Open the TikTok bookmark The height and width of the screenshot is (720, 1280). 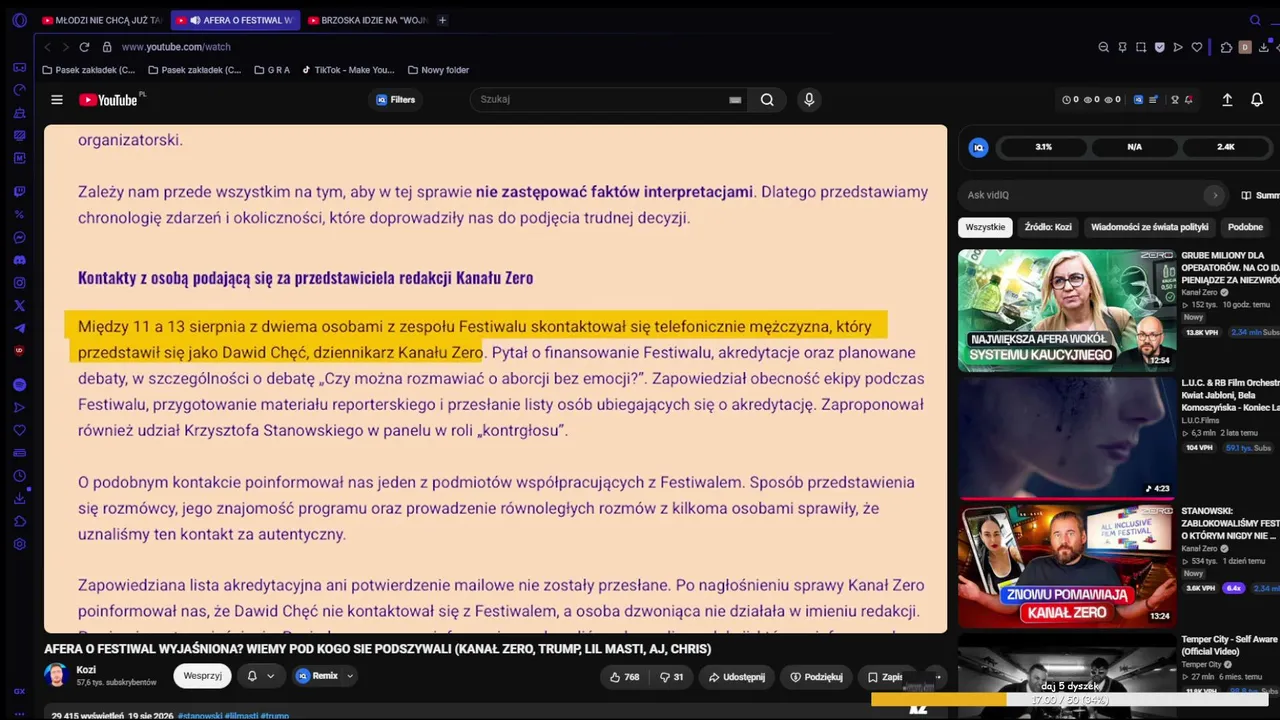348,70
